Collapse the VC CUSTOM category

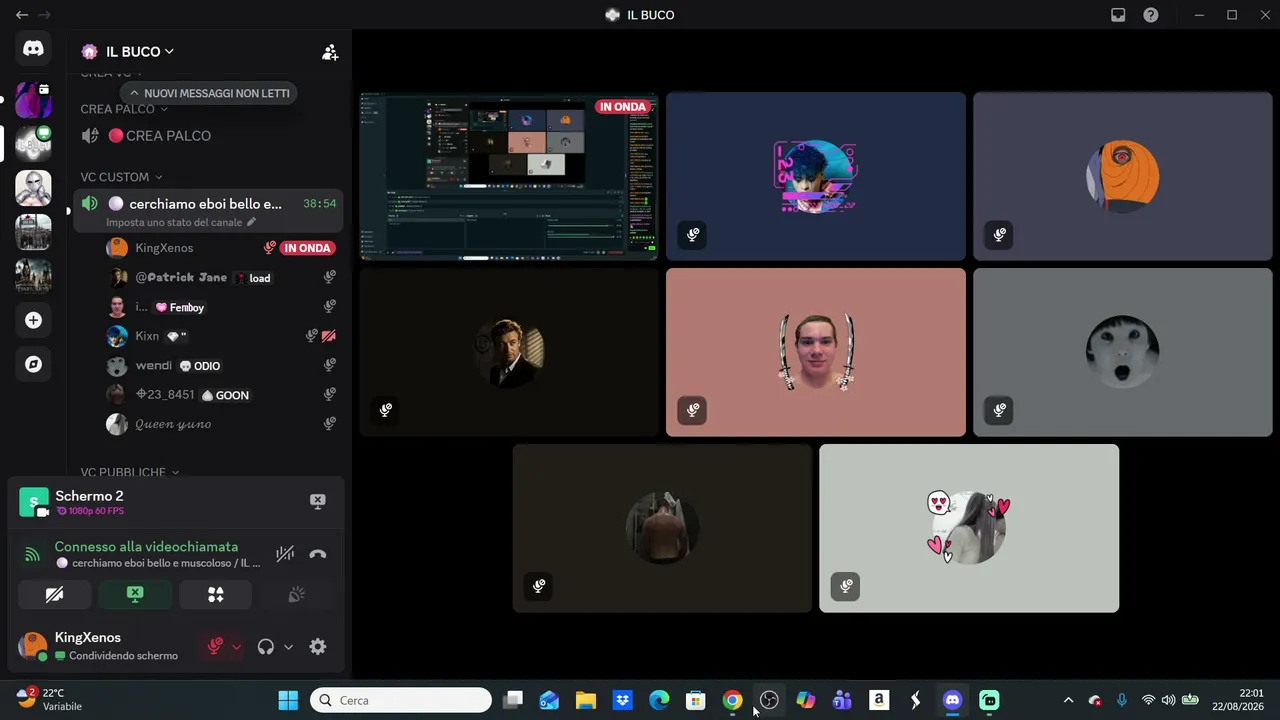pos(121,177)
